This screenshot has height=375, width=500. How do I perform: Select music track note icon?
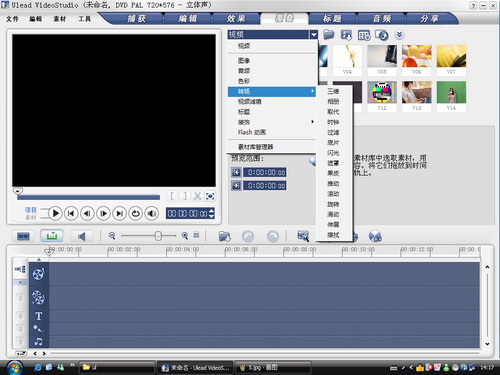coord(39,341)
